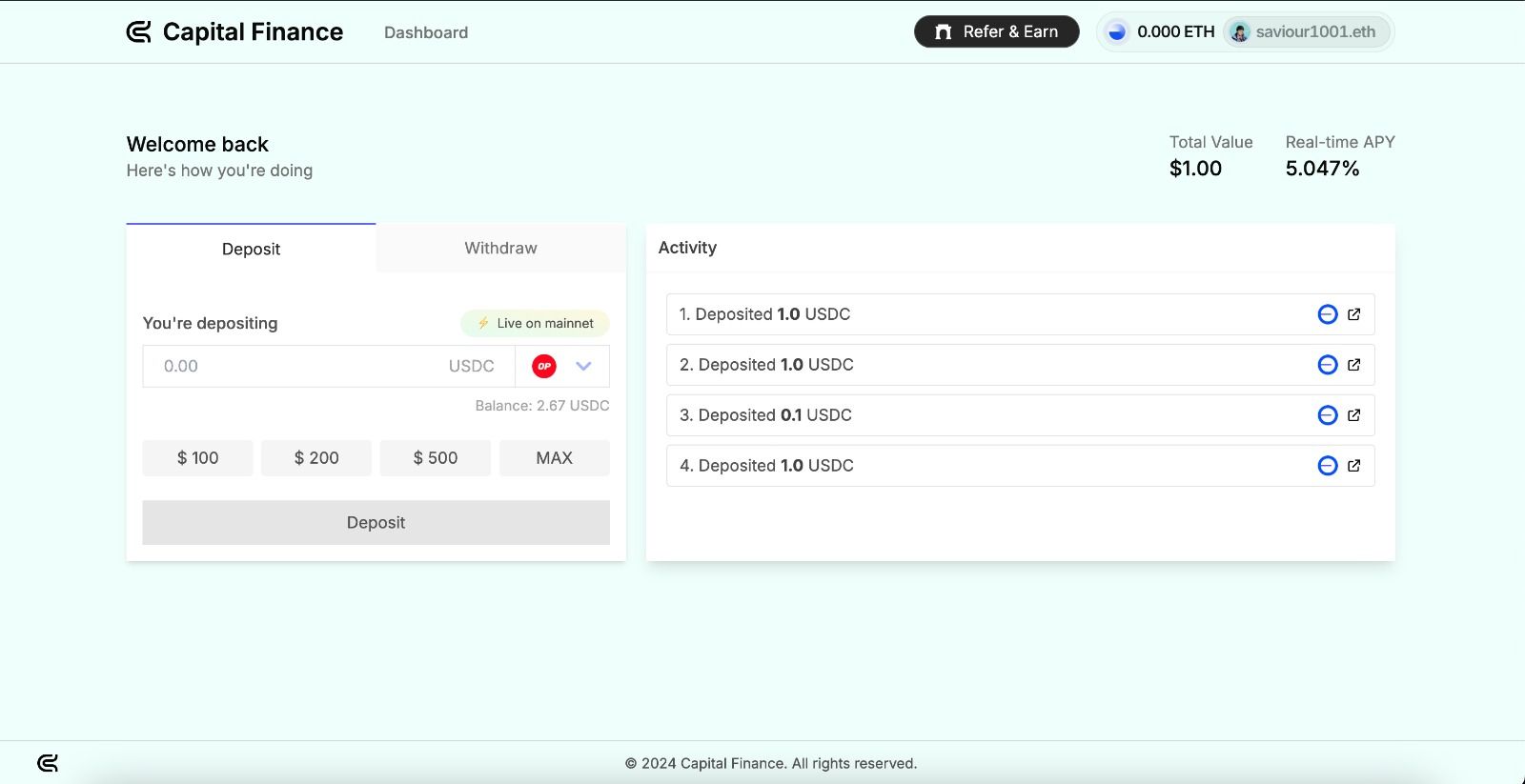Click the gift icon in Refer & Earn
The image size is (1525, 784).
click(944, 31)
